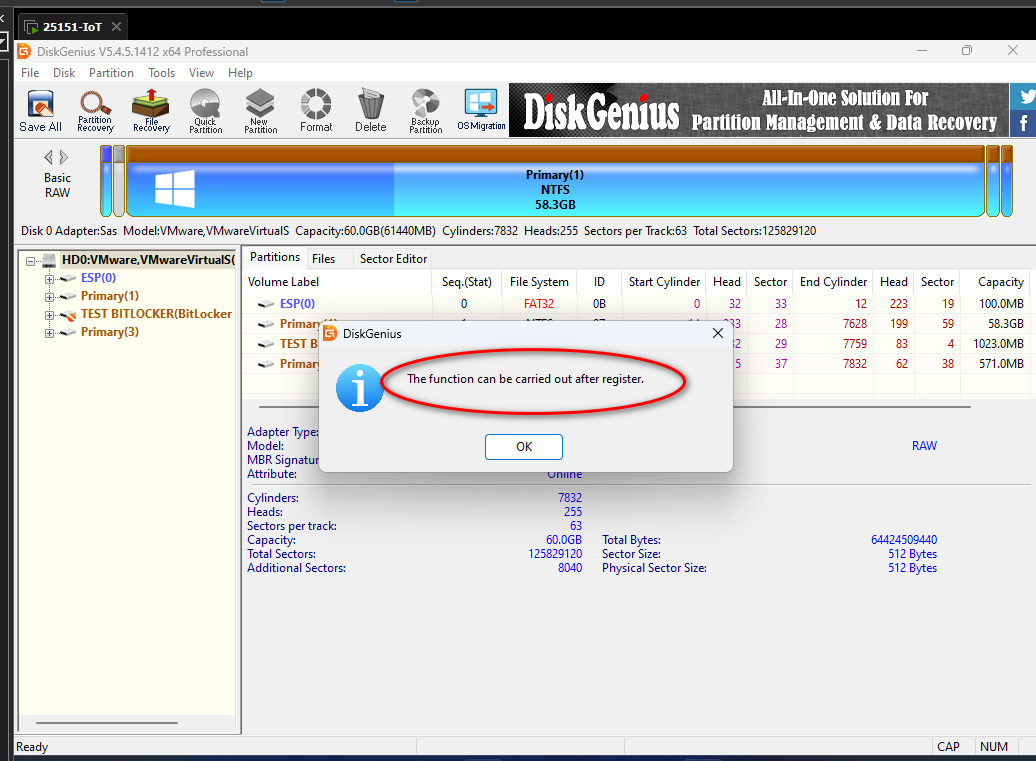The width and height of the screenshot is (1036, 761).
Task: Open Backup Partition tool
Action: [426, 111]
